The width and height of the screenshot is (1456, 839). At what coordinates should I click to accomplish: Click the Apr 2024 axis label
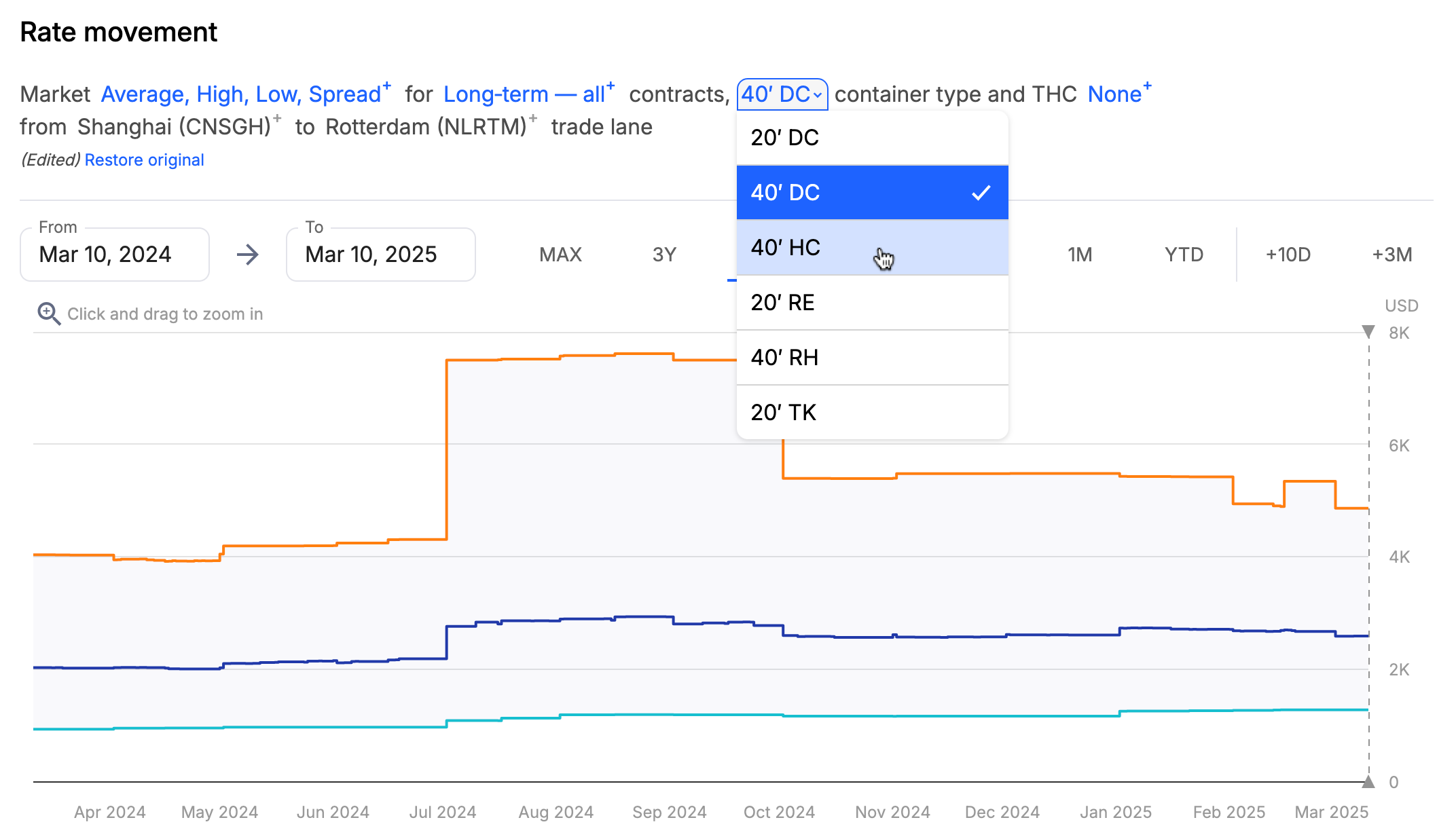click(x=110, y=813)
